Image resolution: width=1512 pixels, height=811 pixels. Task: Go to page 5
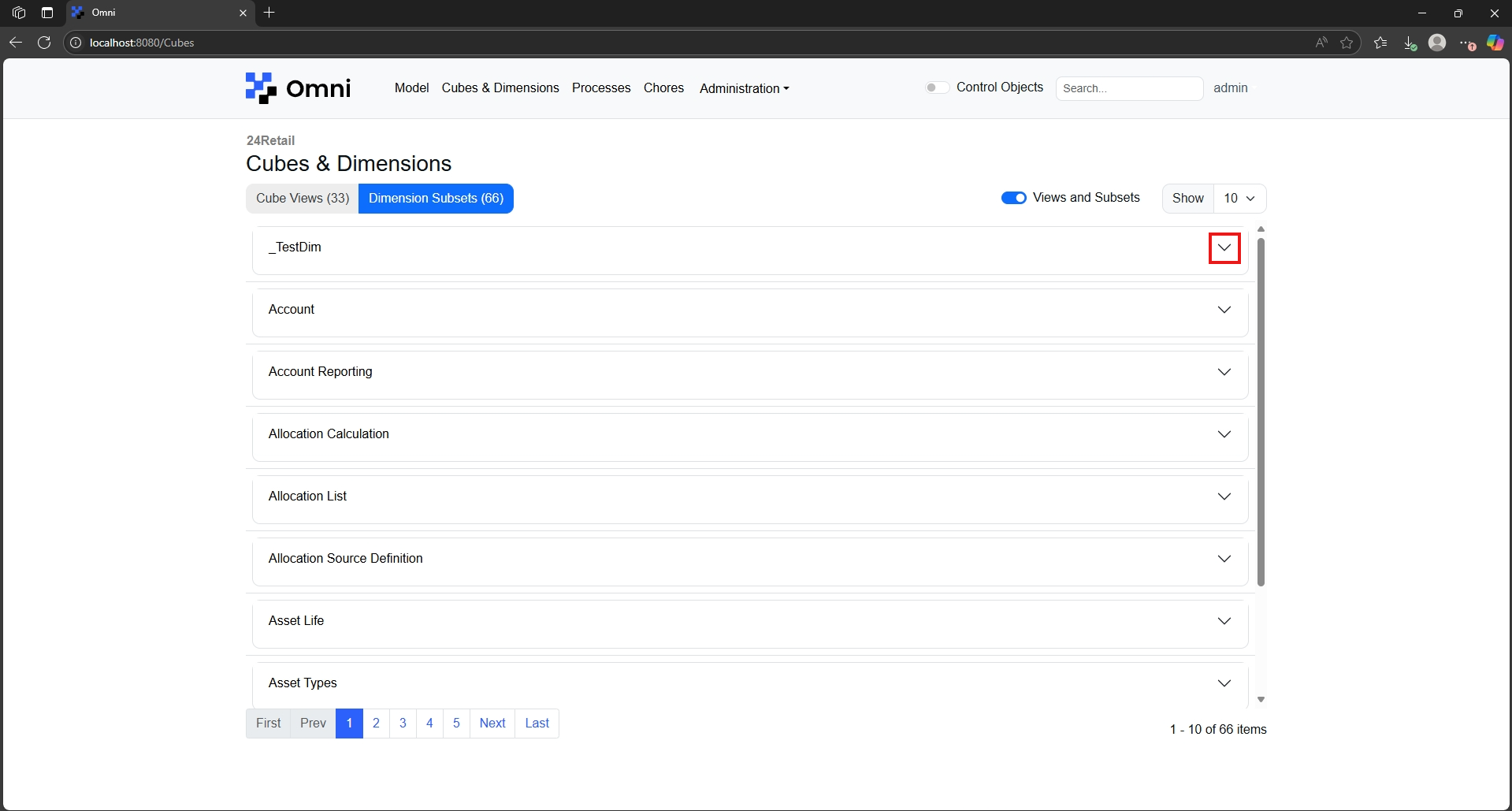pyautogui.click(x=456, y=724)
